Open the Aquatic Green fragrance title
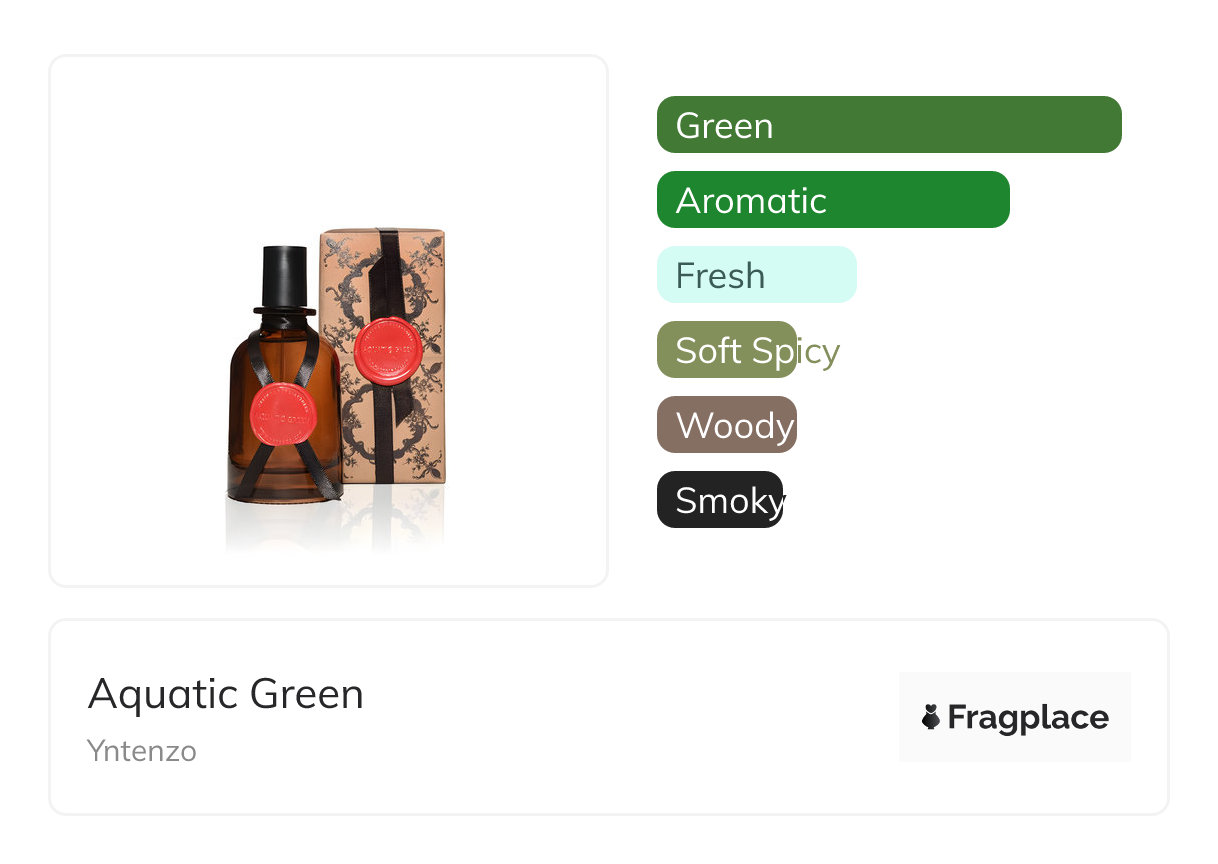Image resolution: width=1218 pixels, height=864 pixels. [226, 694]
